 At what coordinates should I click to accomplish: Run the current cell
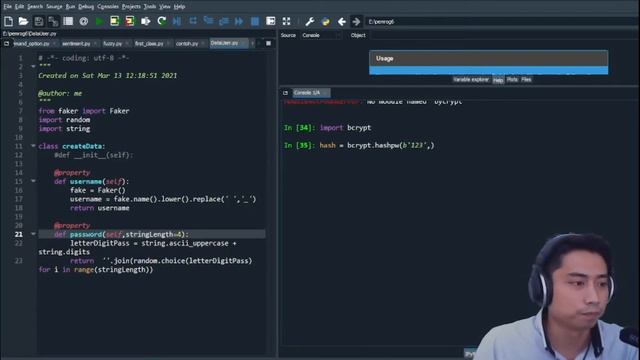pos(115,21)
